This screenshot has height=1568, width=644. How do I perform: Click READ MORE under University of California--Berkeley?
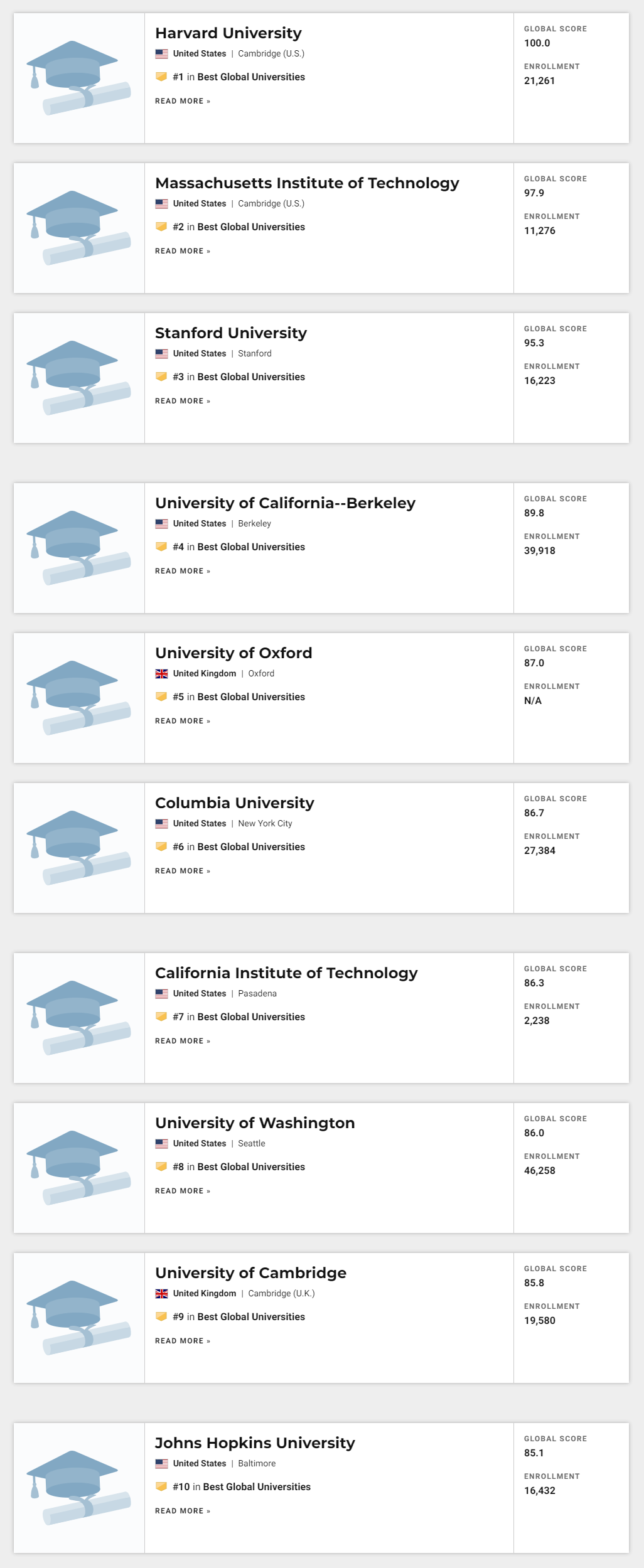[183, 571]
